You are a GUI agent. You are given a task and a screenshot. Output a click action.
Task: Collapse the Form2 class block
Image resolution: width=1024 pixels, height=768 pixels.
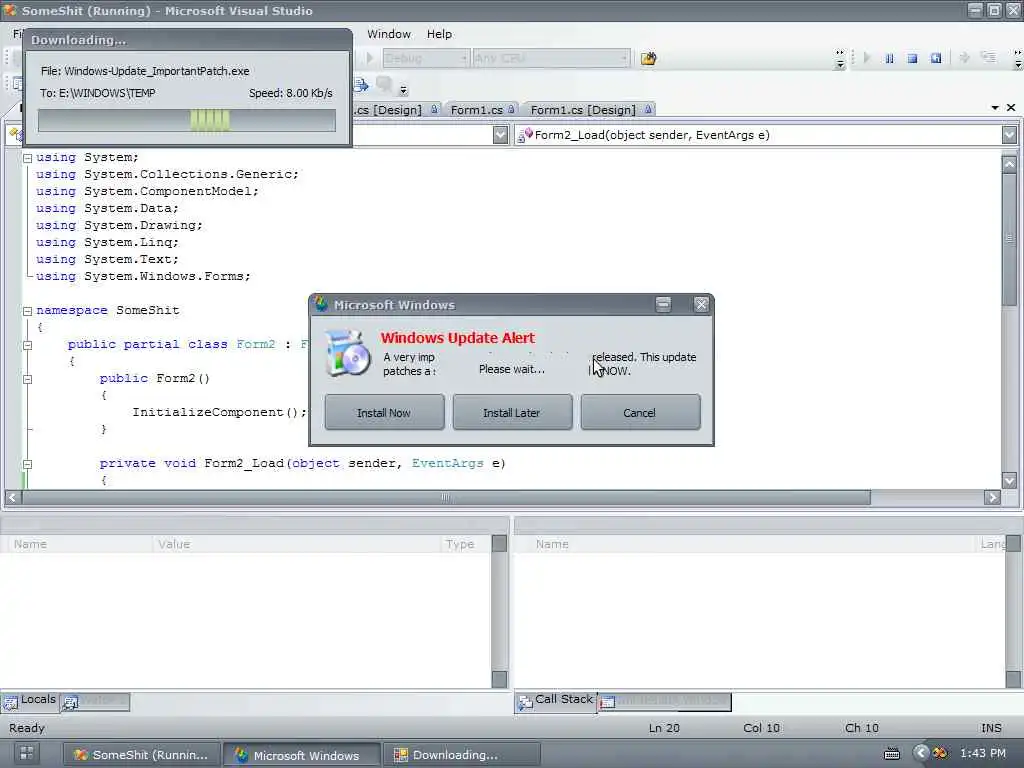[x=27, y=345]
